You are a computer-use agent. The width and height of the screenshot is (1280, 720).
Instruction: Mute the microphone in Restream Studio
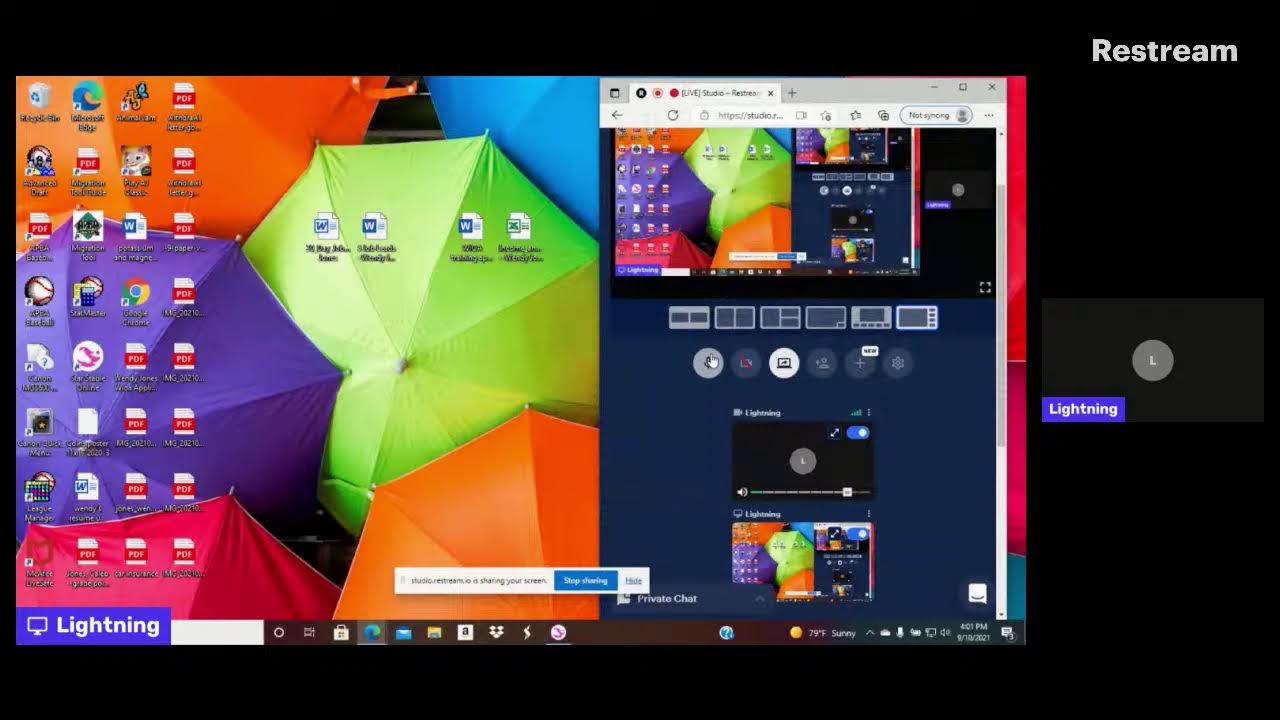click(x=708, y=363)
